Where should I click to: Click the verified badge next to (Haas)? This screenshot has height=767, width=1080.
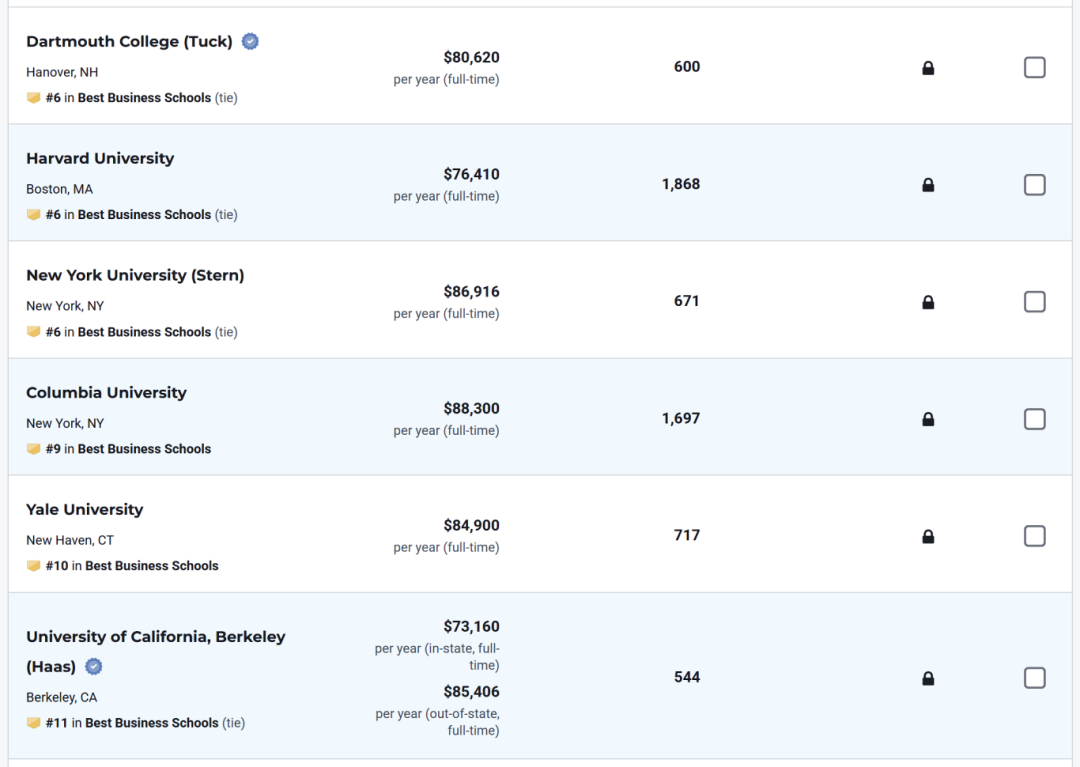coord(94,666)
